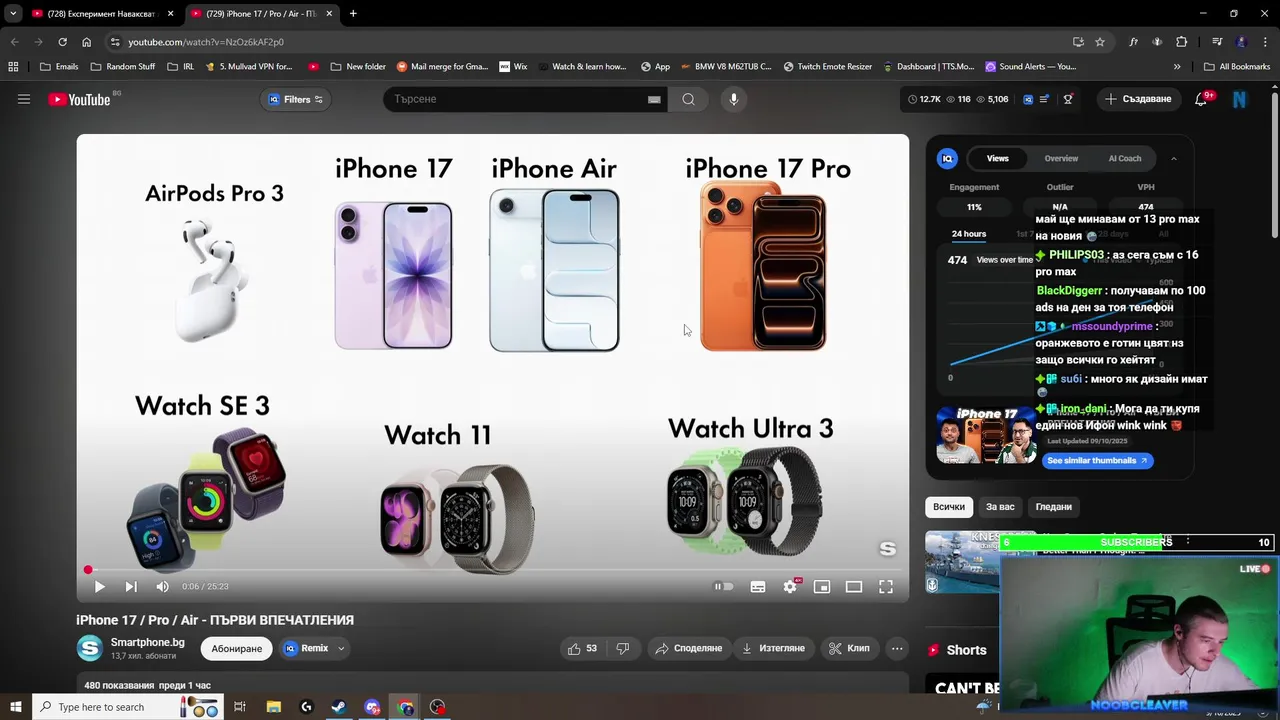Image resolution: width=1280 pixels, height=720 pixels.
Task: Click the Търсене search field
Action: pos(515,99)
